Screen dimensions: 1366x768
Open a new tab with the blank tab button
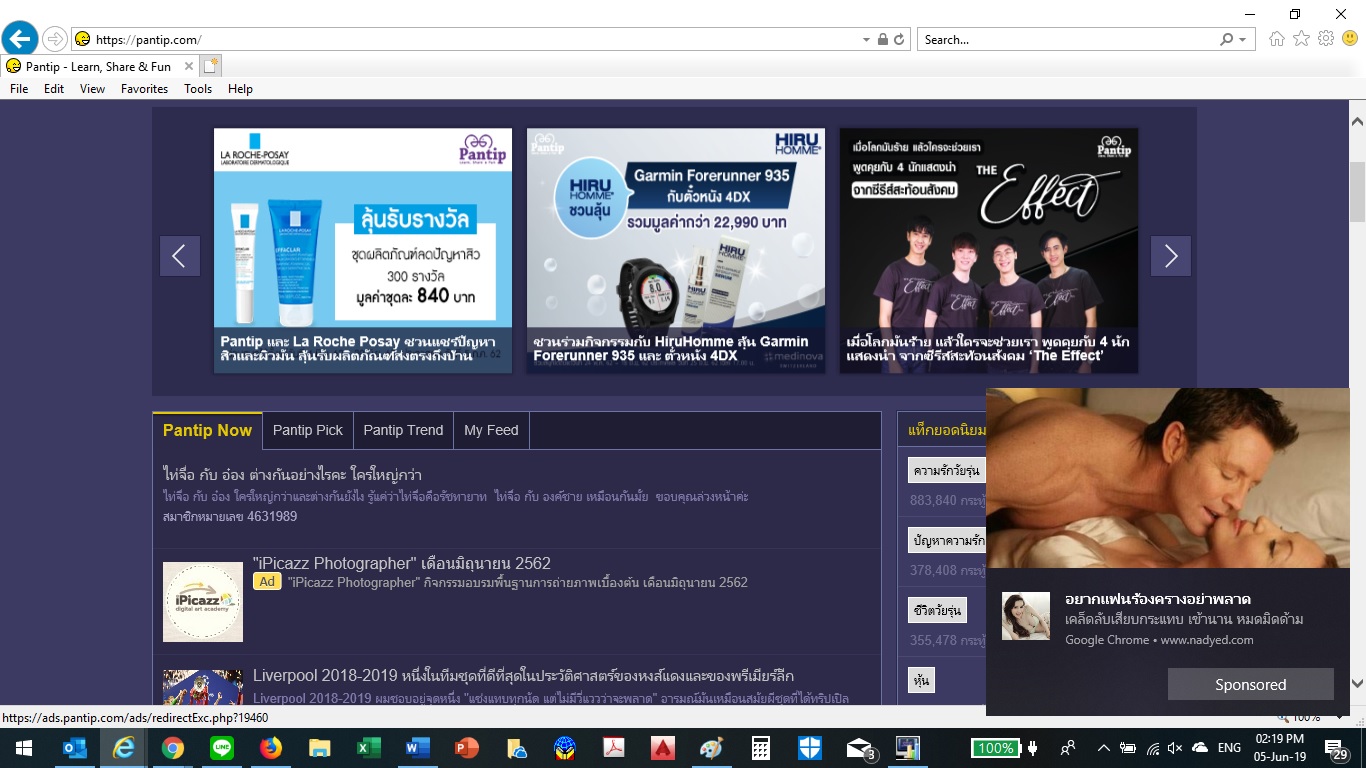pyautogui.click(x=210, y=66)
